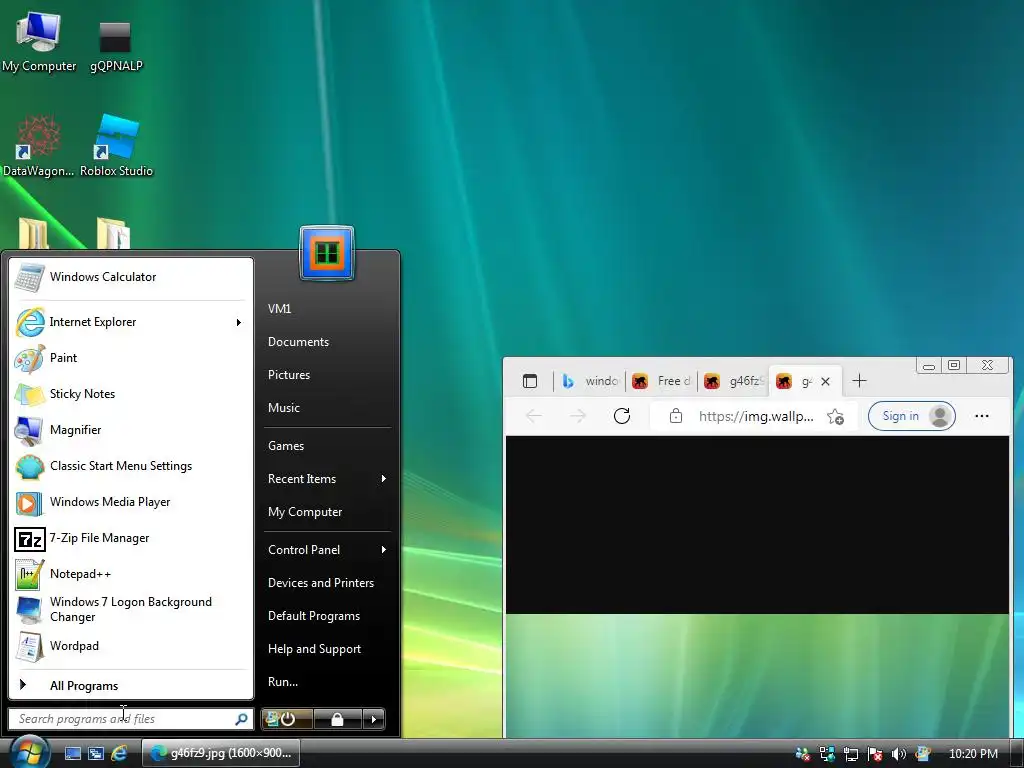Click the network tray icon
This screenshot has height=768, width=1024.
point(850,754)
